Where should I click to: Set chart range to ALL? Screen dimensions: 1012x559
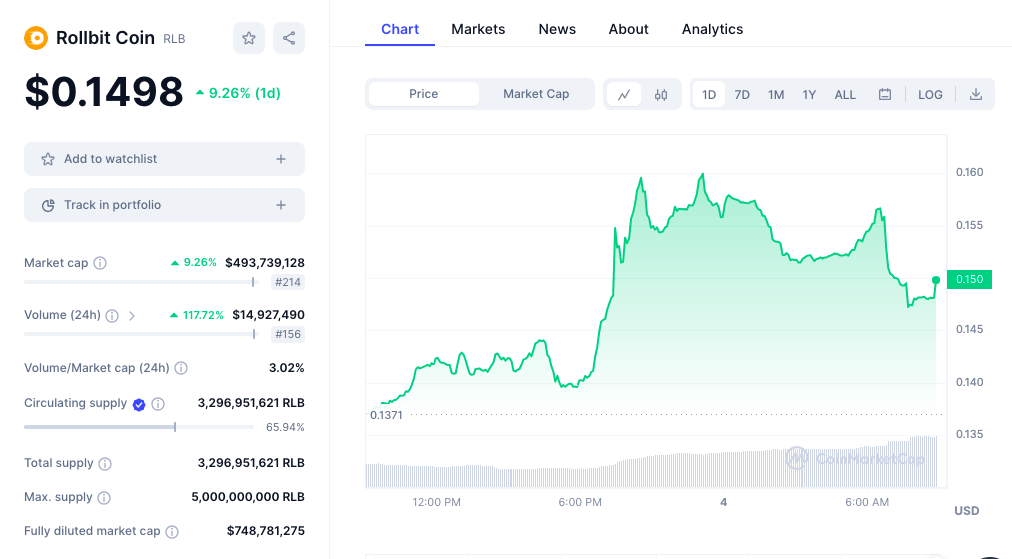845,95
